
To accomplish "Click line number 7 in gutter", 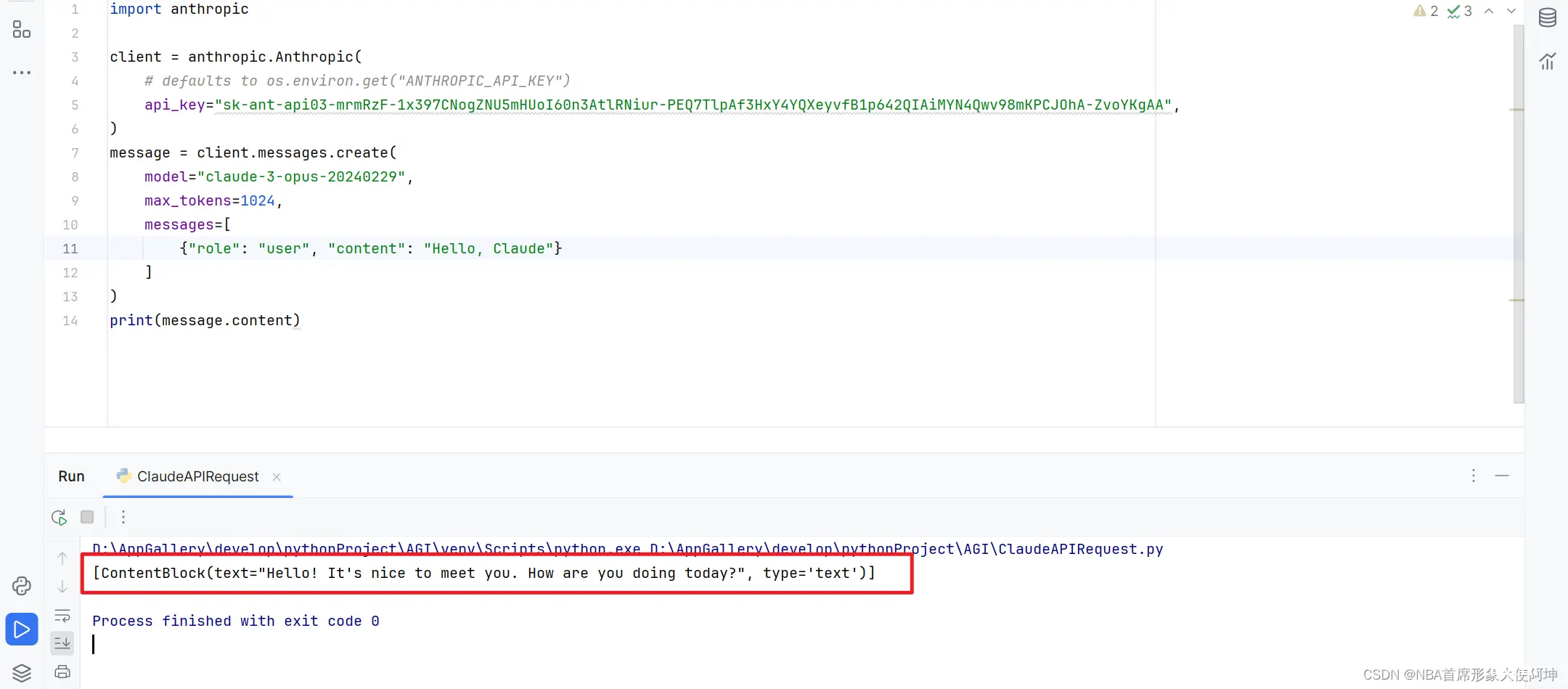I will [75, 153].
